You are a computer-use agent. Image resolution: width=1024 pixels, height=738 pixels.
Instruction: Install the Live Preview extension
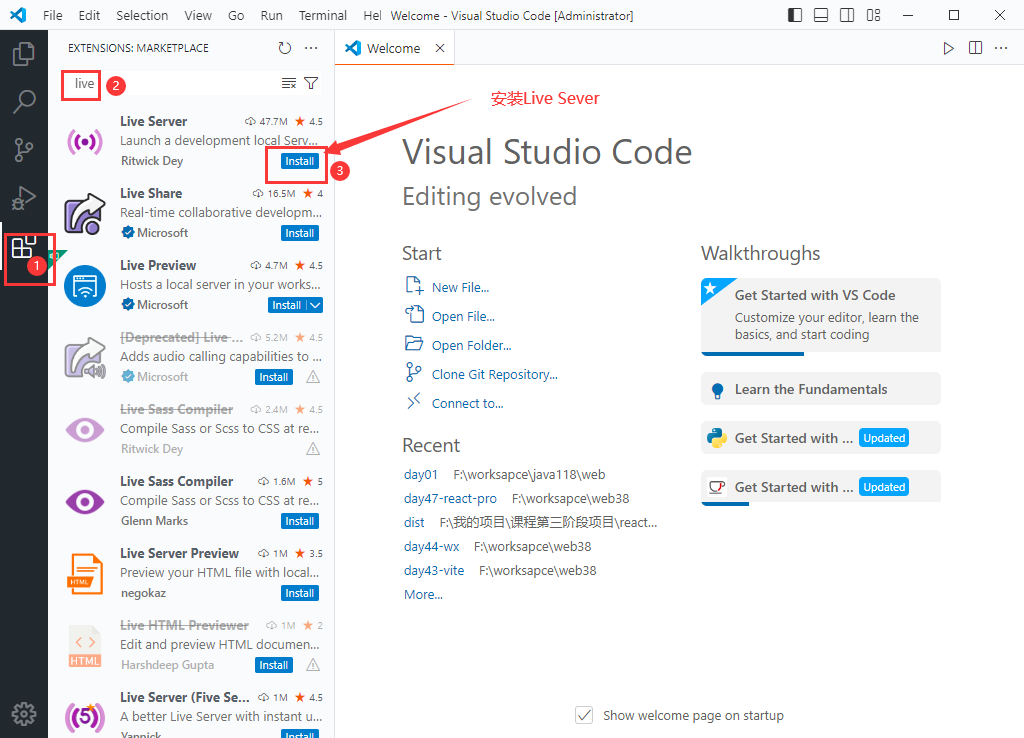click(x=287, y=305)
